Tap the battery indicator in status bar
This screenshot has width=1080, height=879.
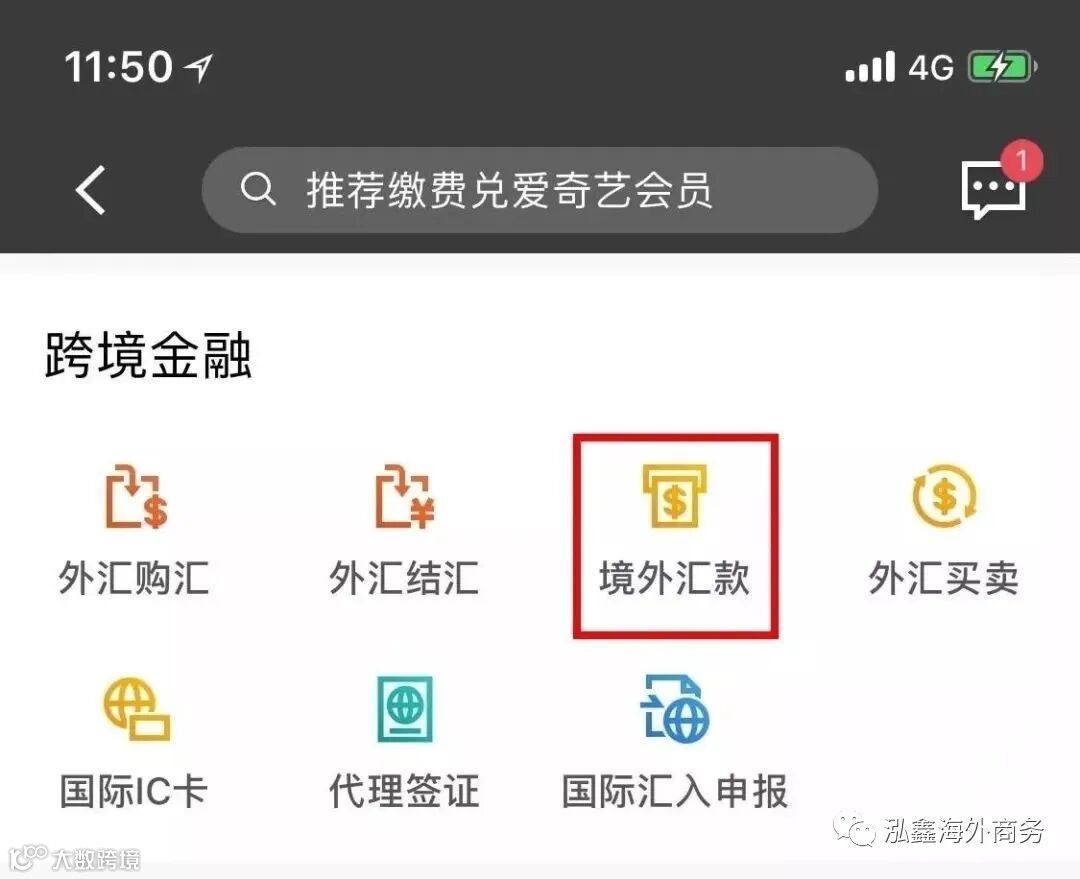tap(1002, 67)
